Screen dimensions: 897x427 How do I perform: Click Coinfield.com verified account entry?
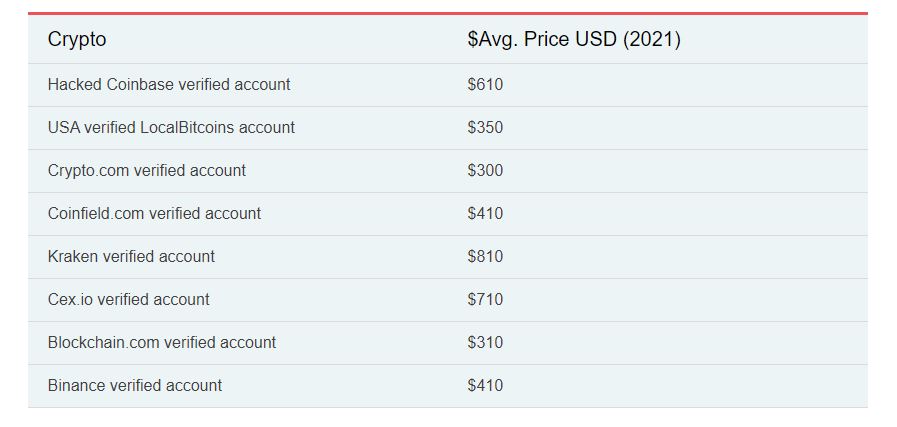(x=154, y=214)
